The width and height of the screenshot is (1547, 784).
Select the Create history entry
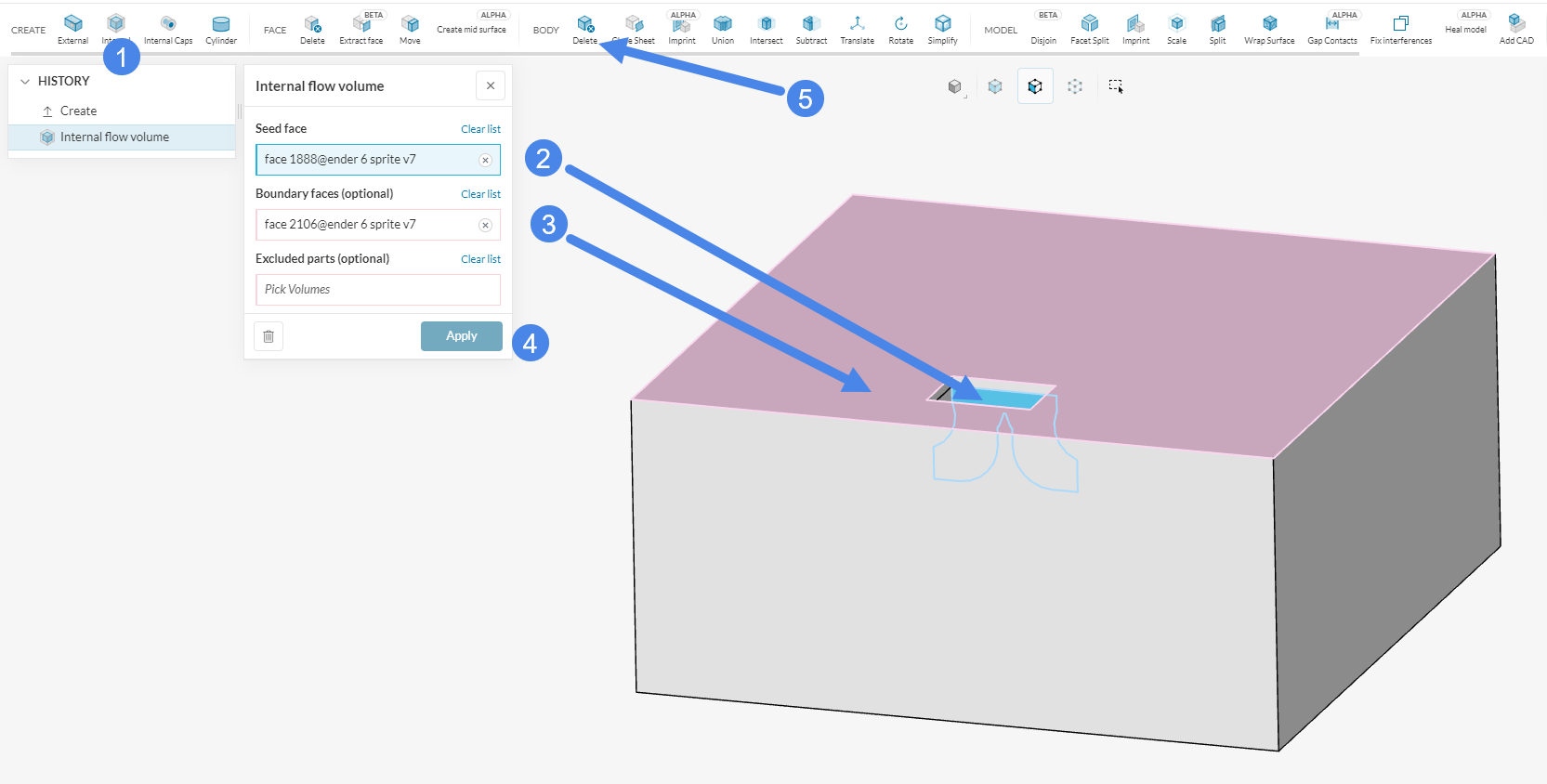[121, 111]
